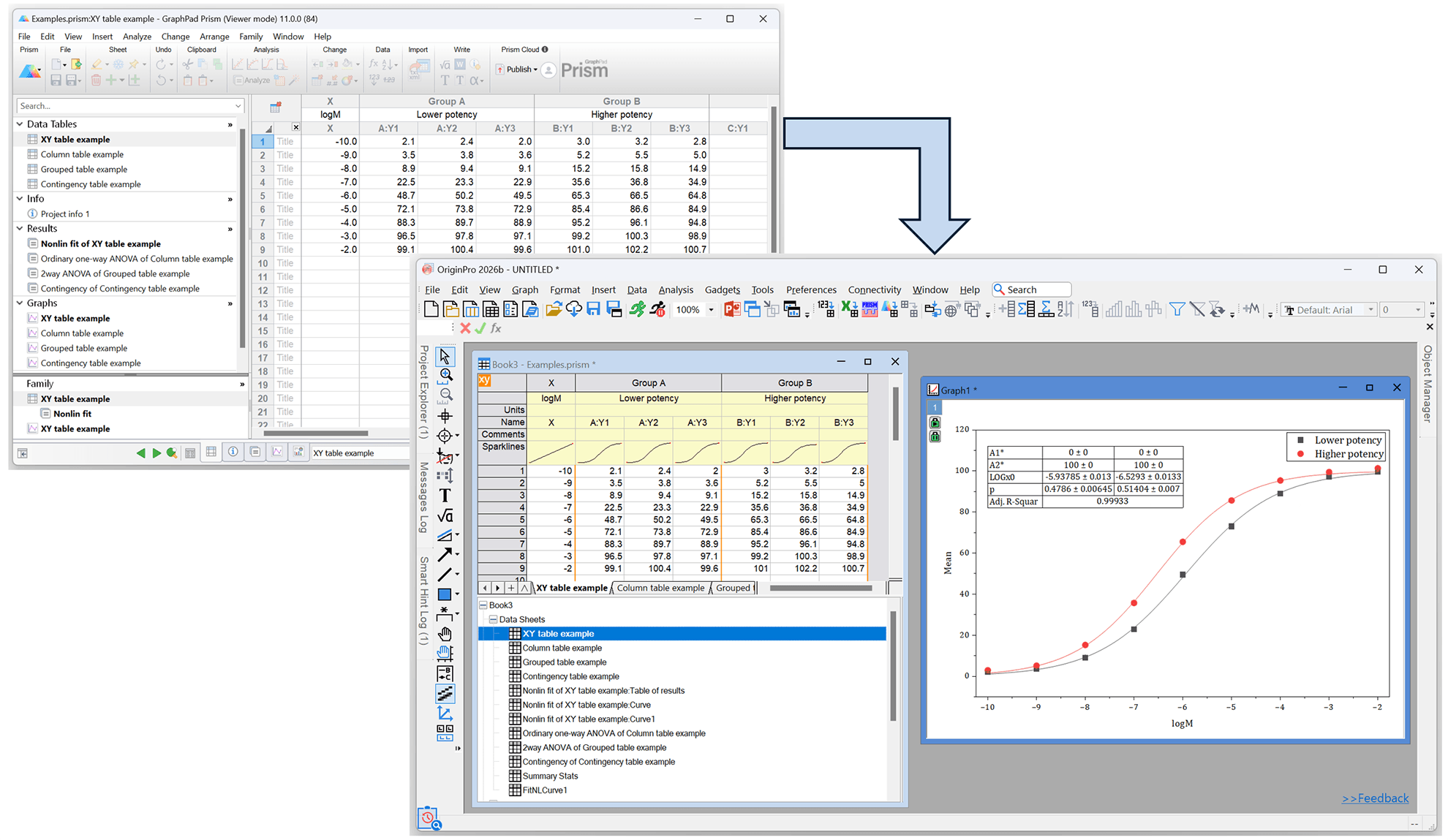Select Summary Stats sheet in Origin tree
1448x840 pixels.
point(550,776)
